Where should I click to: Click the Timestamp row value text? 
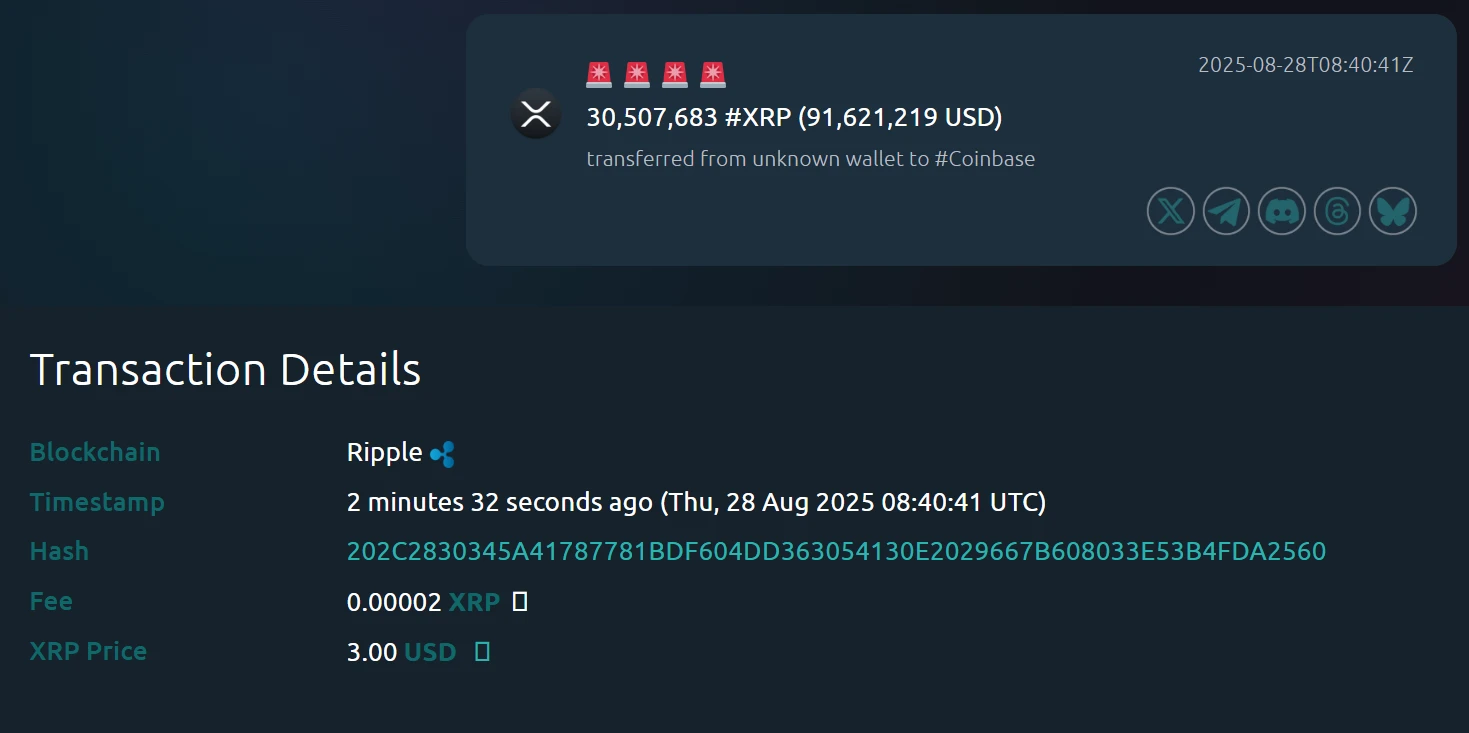(x=696, y=502)
